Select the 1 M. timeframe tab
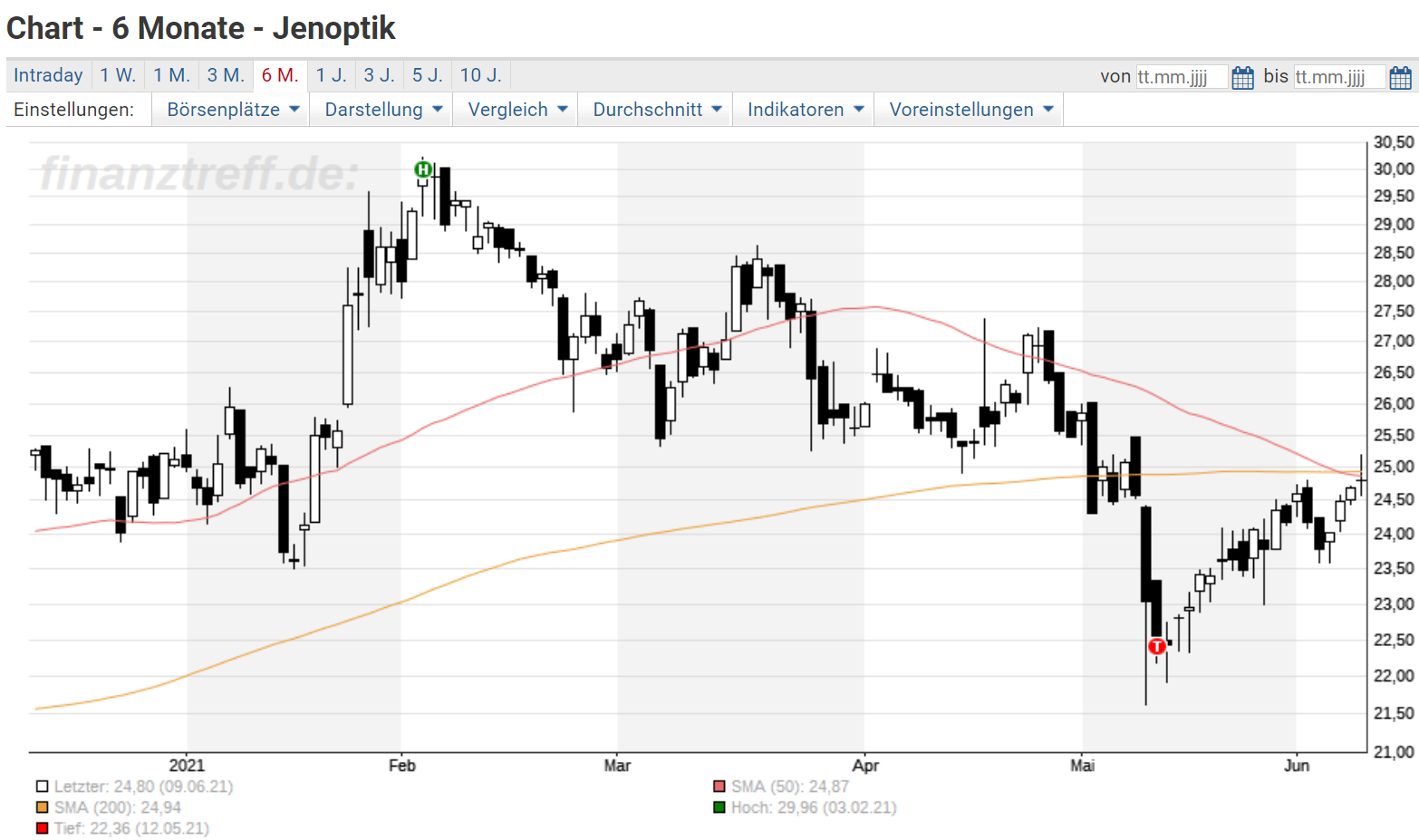The image size is (1419, 840). pos(171,75)
